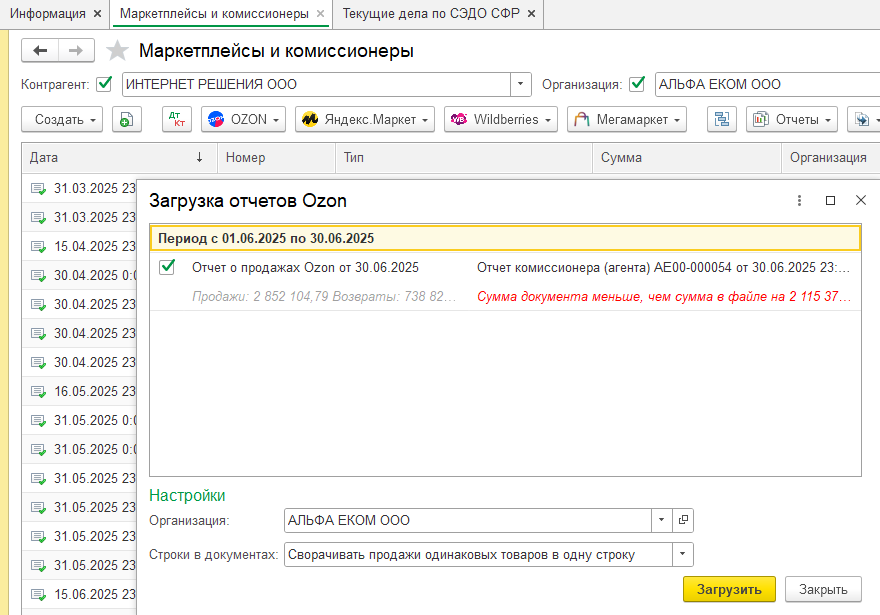
Task: Click the Тип column header
Action: [x=464, y=158]
